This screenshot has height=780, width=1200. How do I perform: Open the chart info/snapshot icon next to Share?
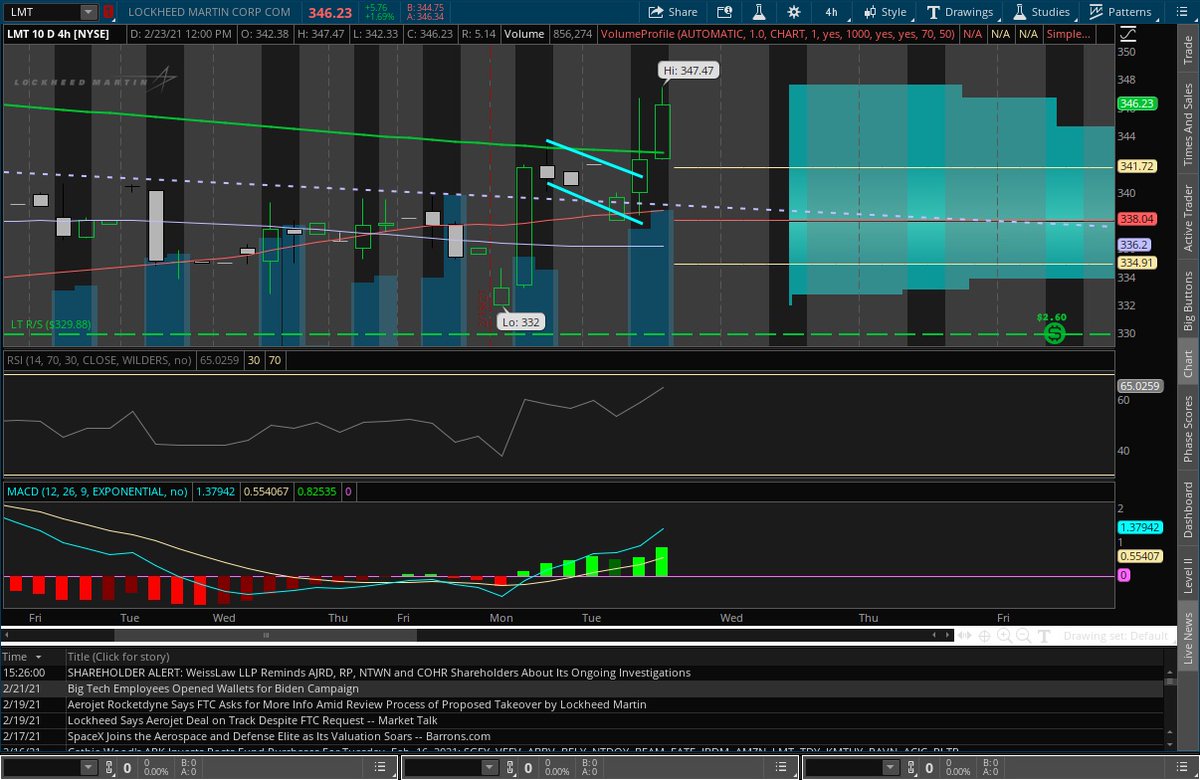point(724,12)
